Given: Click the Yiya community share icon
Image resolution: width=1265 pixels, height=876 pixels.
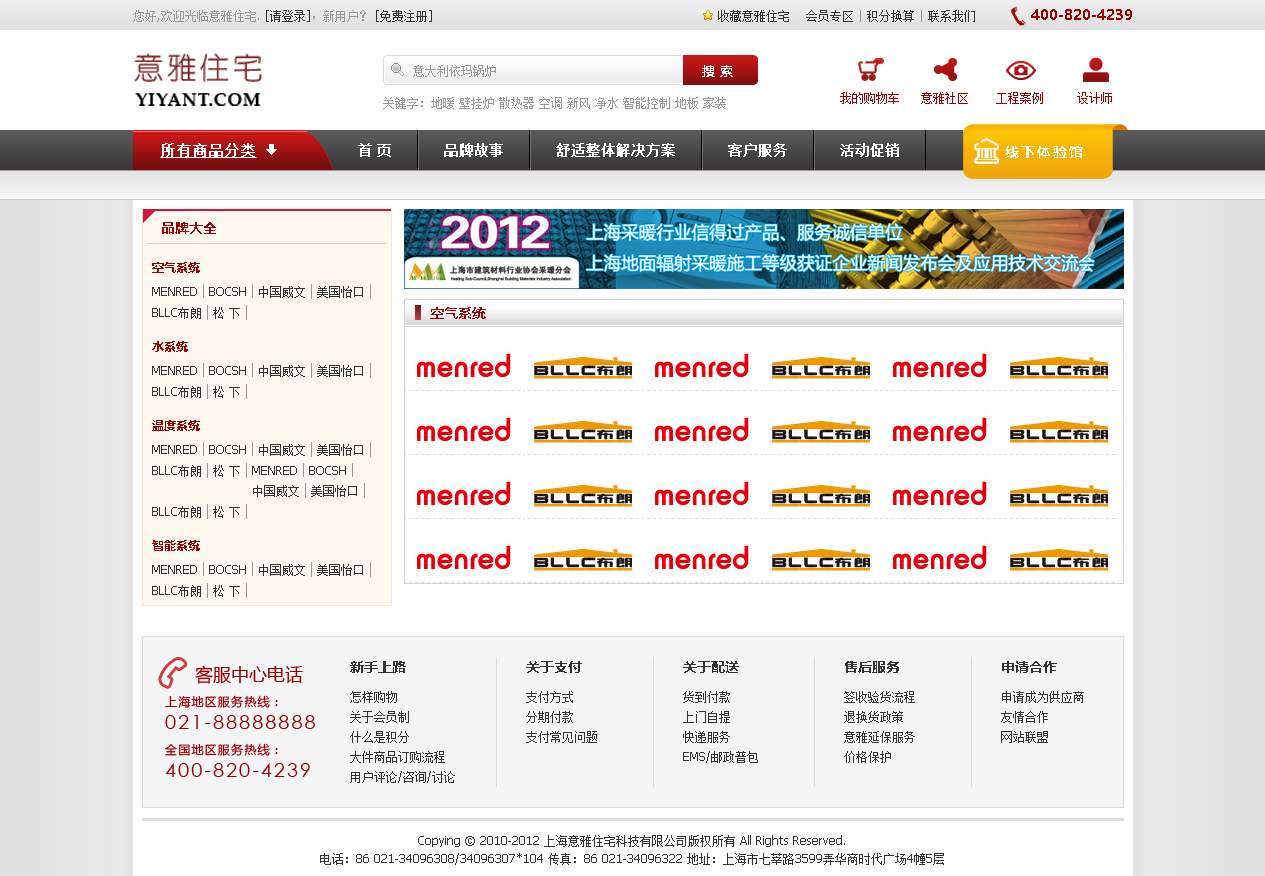Looking at the screenshot, I should tap(945, 70).
